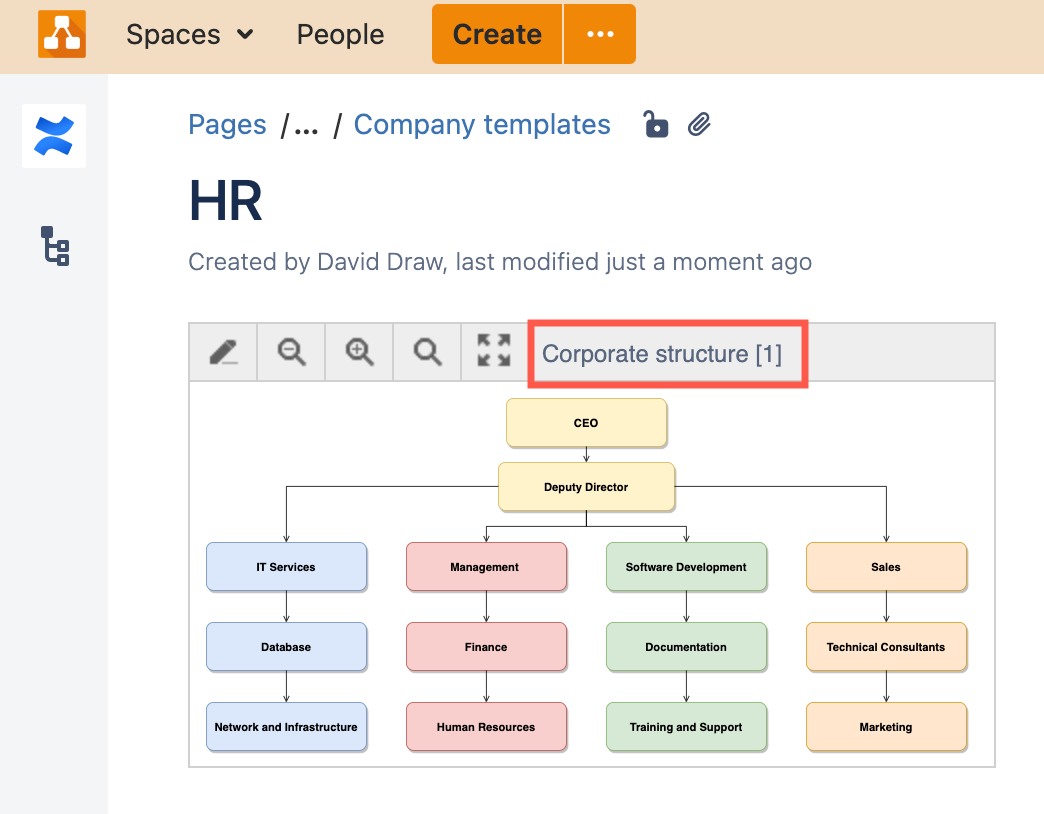This screenshot has width=1044, height=814.
Task: Follow the Company templates link
Action: (483, 124)
